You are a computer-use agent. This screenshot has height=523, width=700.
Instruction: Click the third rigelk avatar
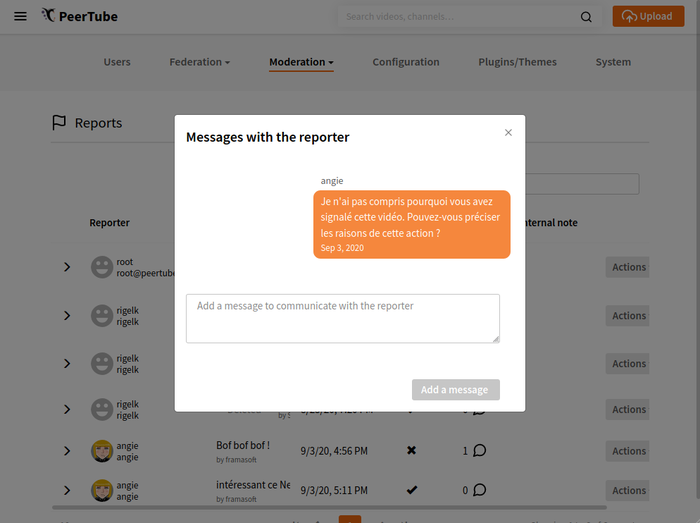click(102, 409)
